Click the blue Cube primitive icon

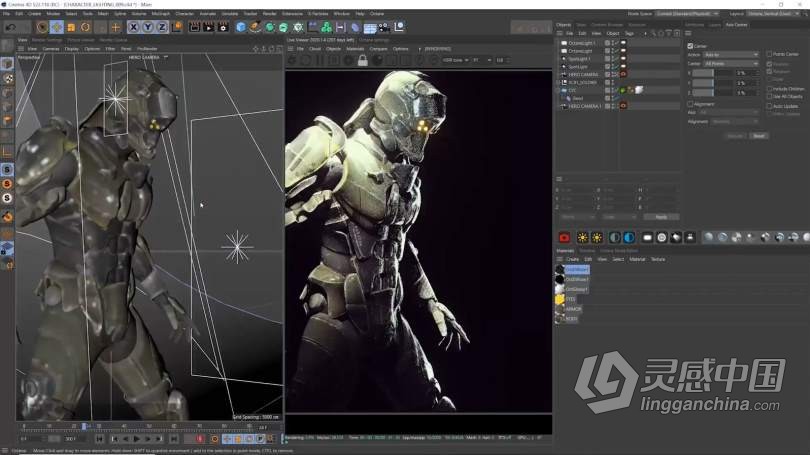click(x=241, y=27)
